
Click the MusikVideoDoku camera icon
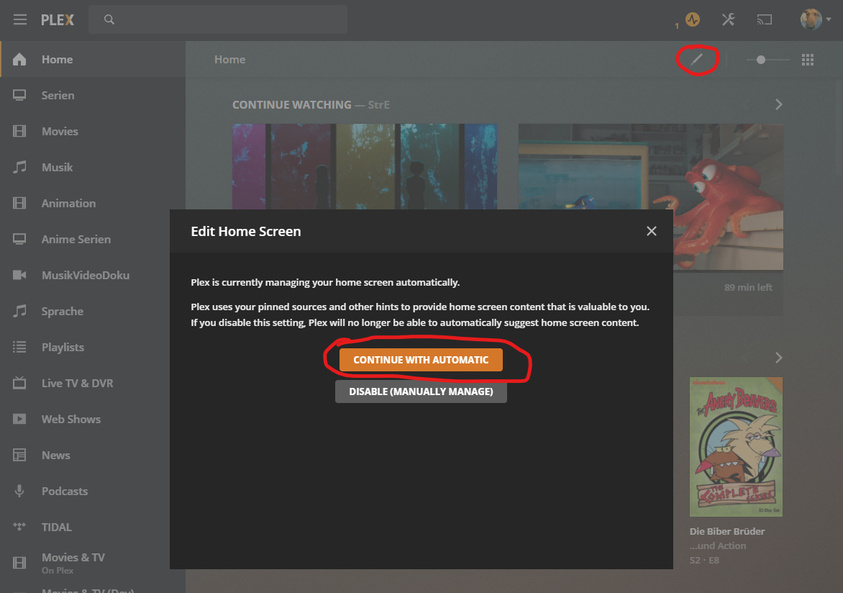point(19,275)
